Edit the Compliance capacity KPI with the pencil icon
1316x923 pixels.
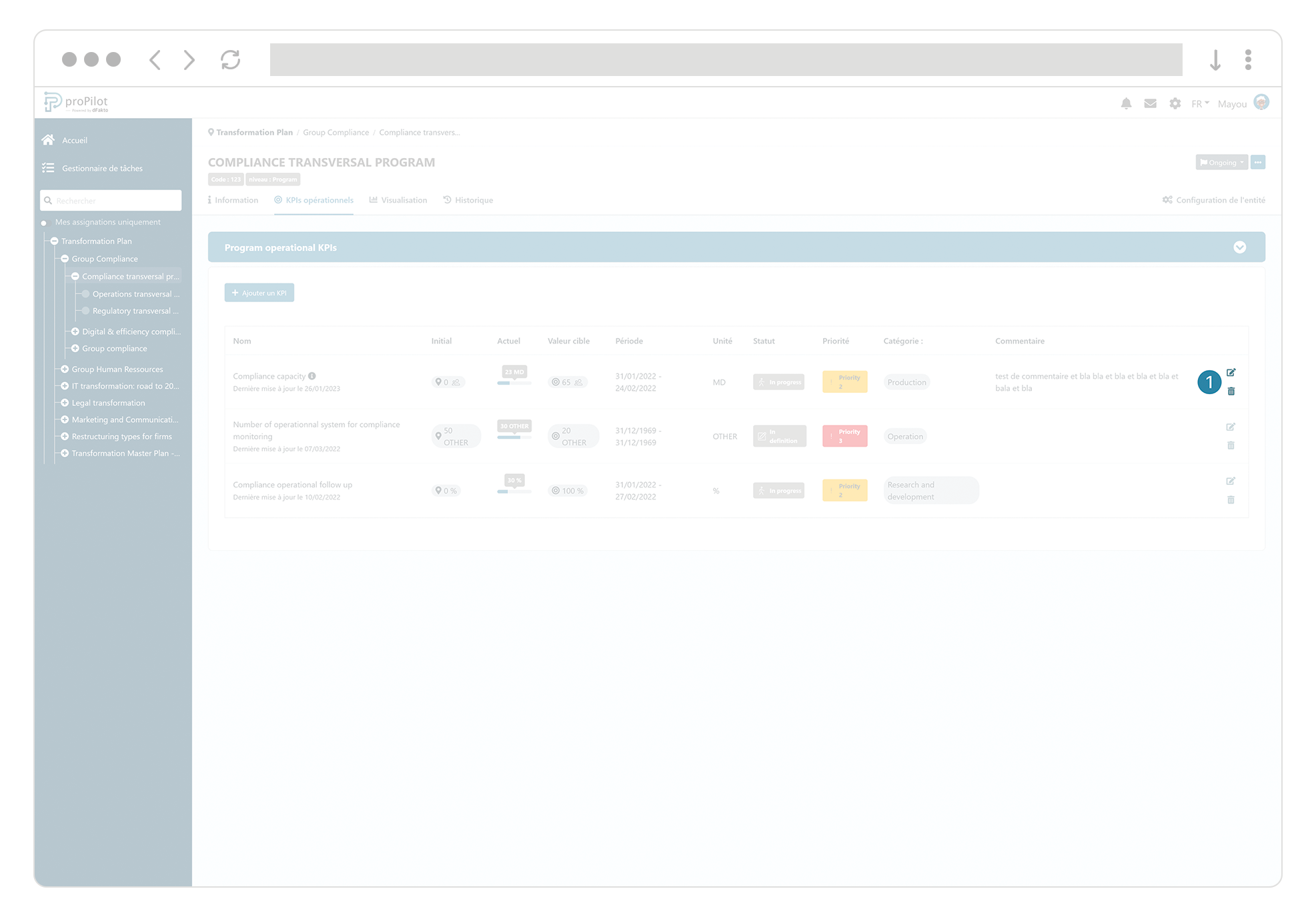click(1231, 372)
